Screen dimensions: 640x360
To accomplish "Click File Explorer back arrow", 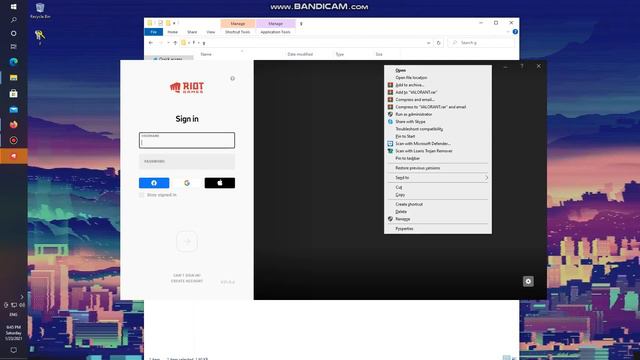I will (151, 42).
